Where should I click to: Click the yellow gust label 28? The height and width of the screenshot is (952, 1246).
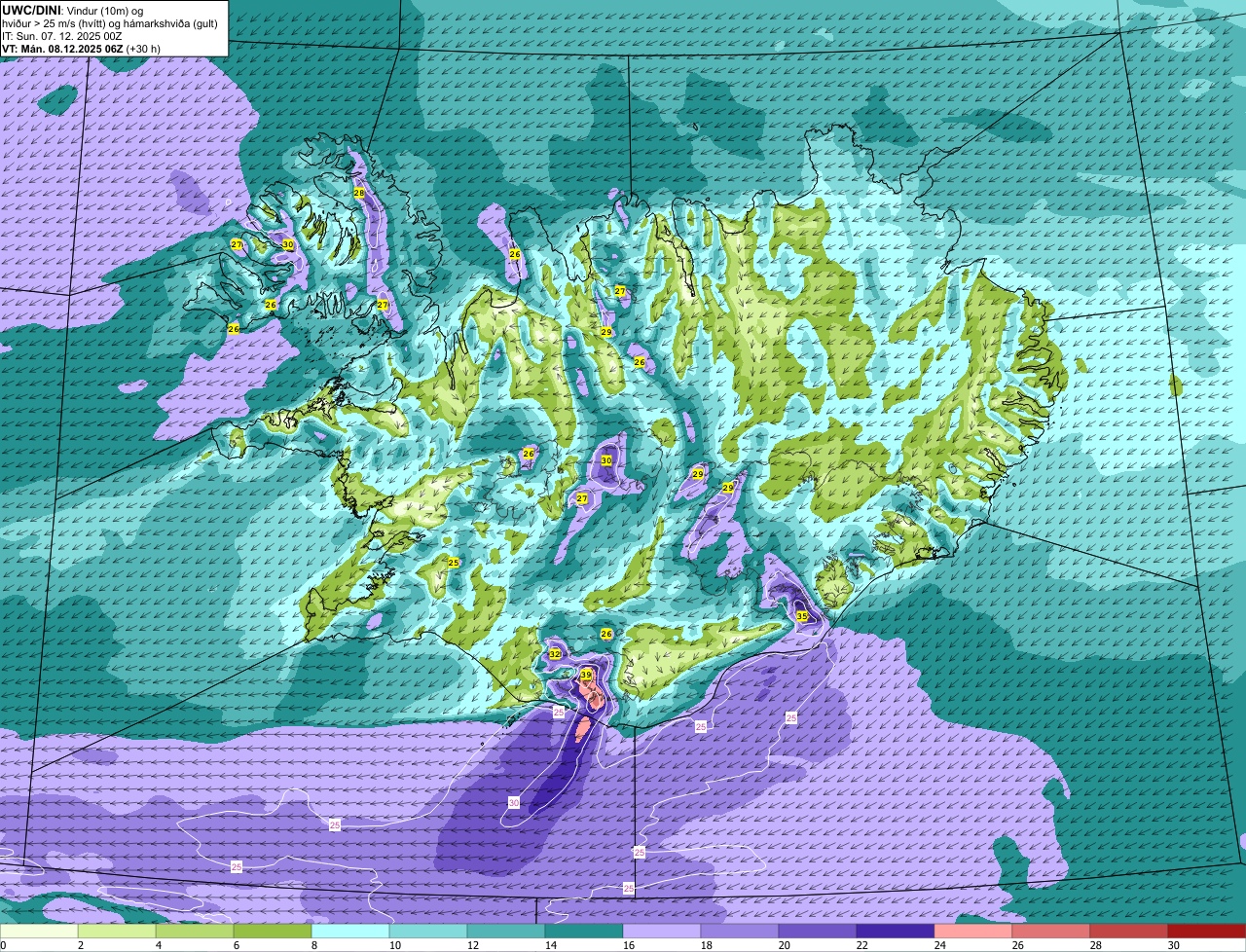point(359,193)
